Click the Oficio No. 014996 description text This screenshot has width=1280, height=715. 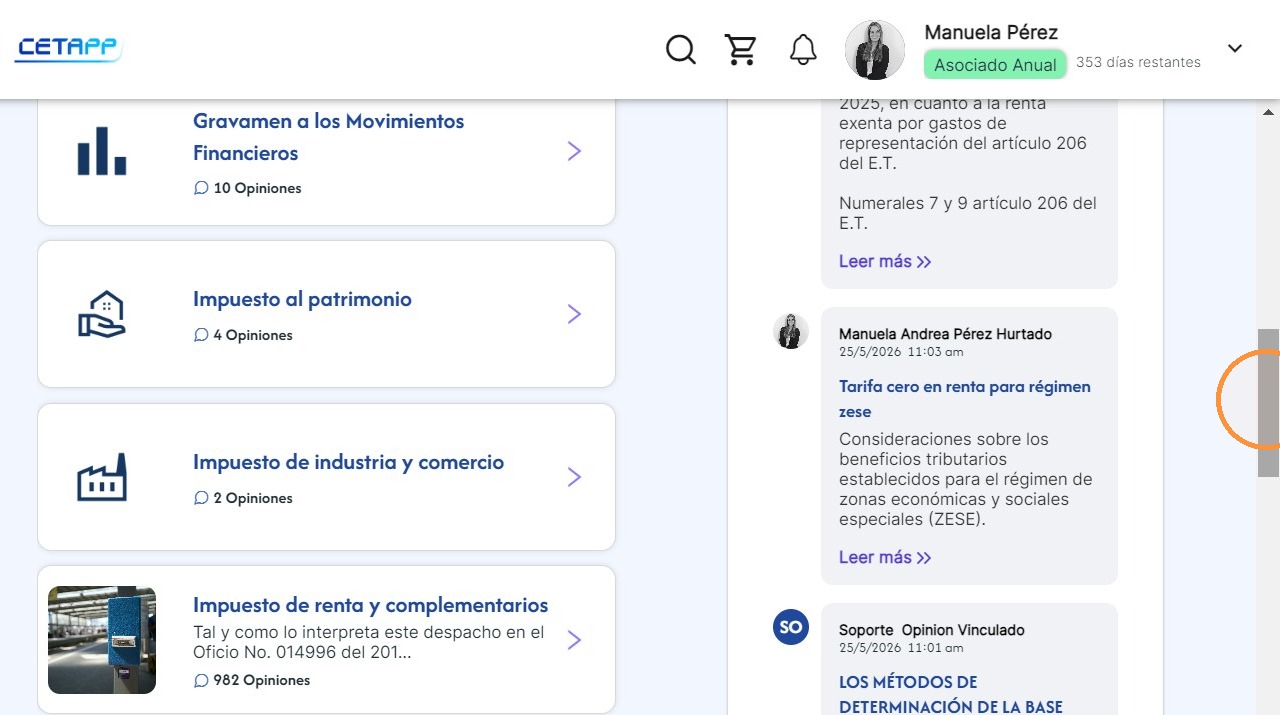pyautogui.click(x=369, y=642)
